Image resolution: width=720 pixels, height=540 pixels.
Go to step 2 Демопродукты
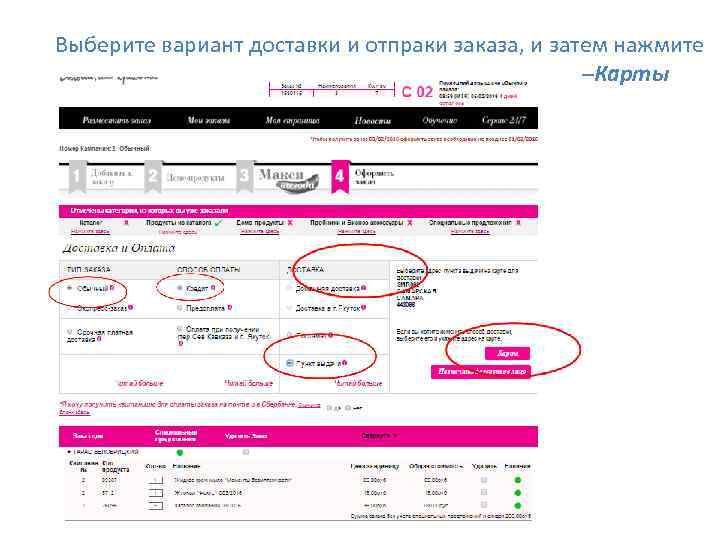coord(186,177)
